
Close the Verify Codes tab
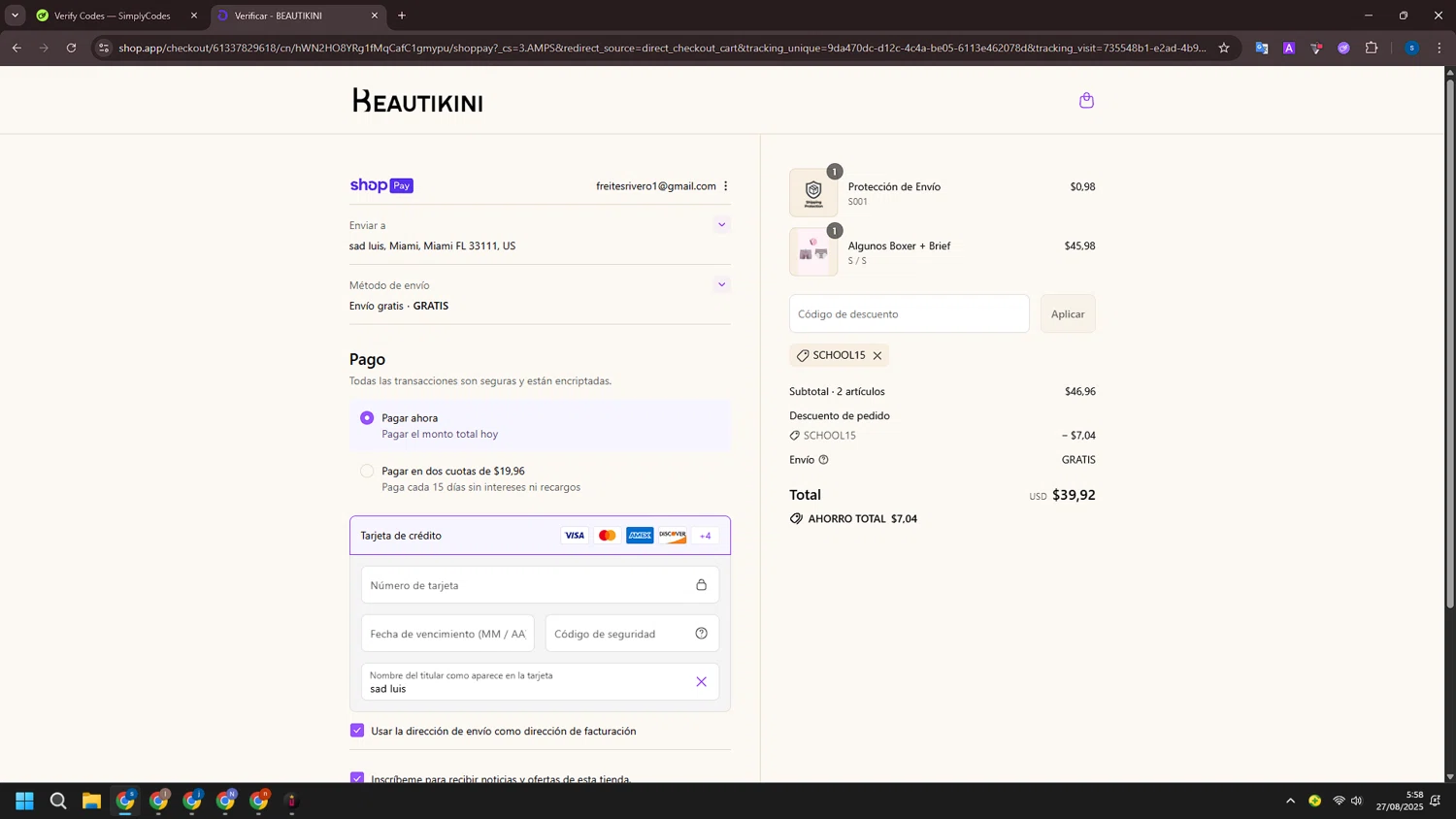pyautogui.click(x=194, y=16)
